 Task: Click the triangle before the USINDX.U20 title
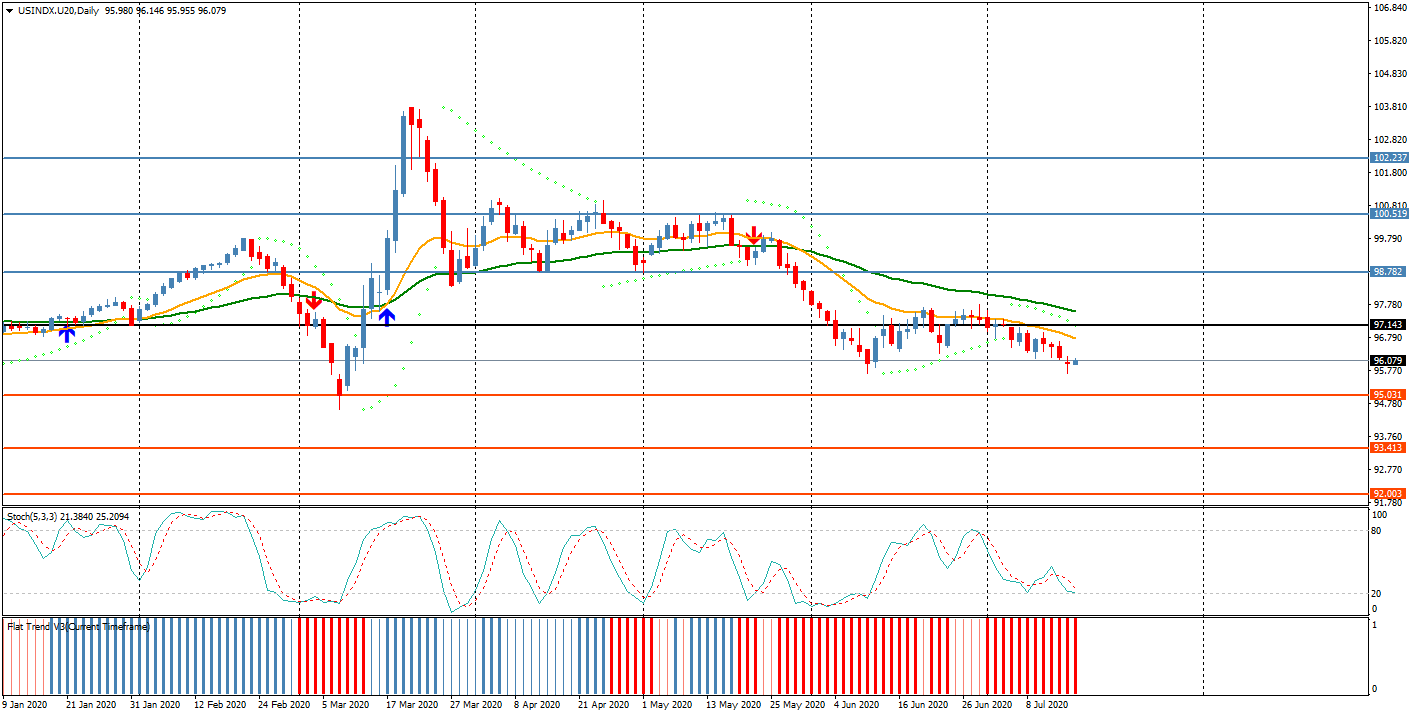coord(10,10)
